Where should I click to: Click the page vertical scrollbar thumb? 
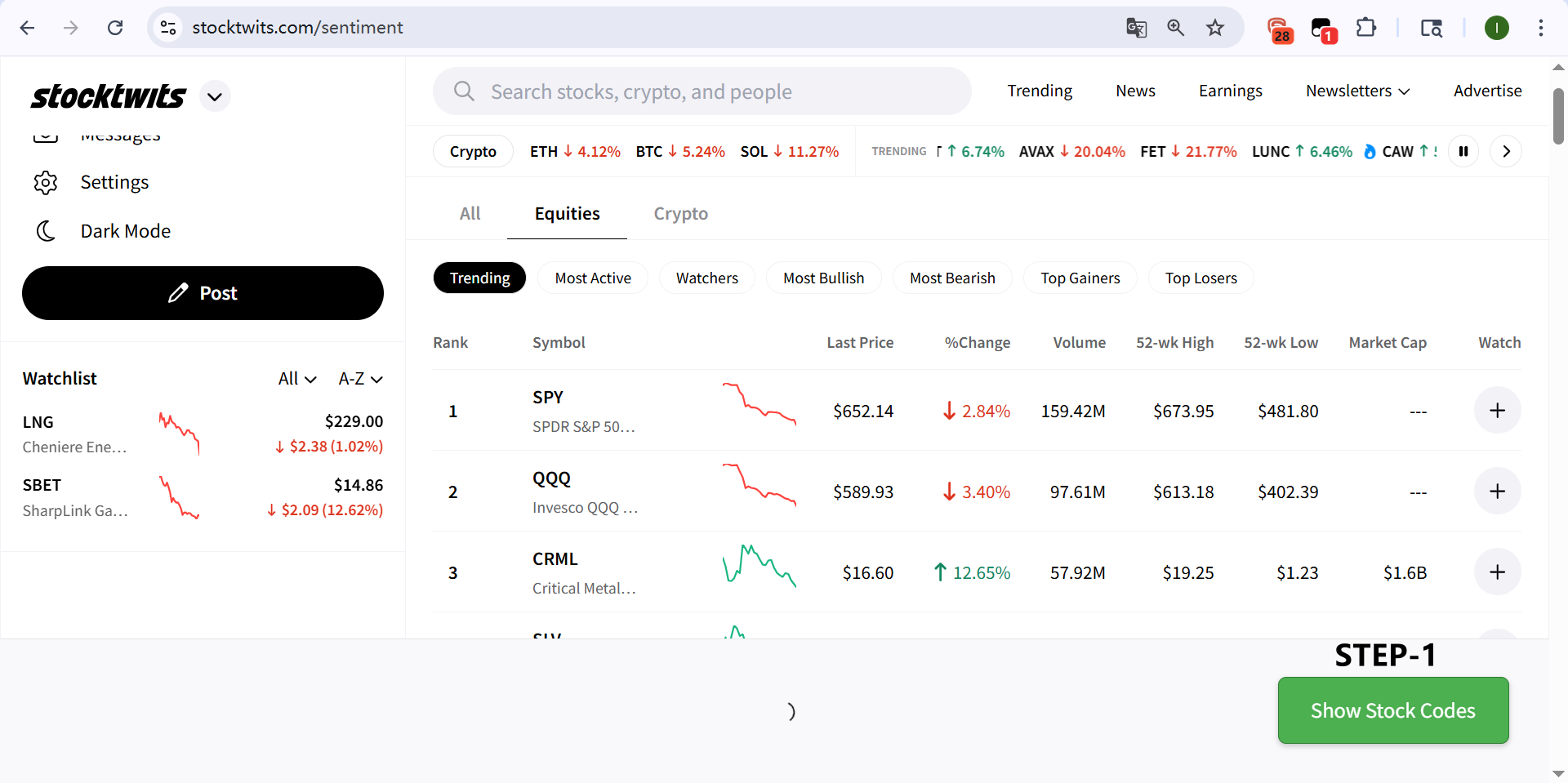1558,115
